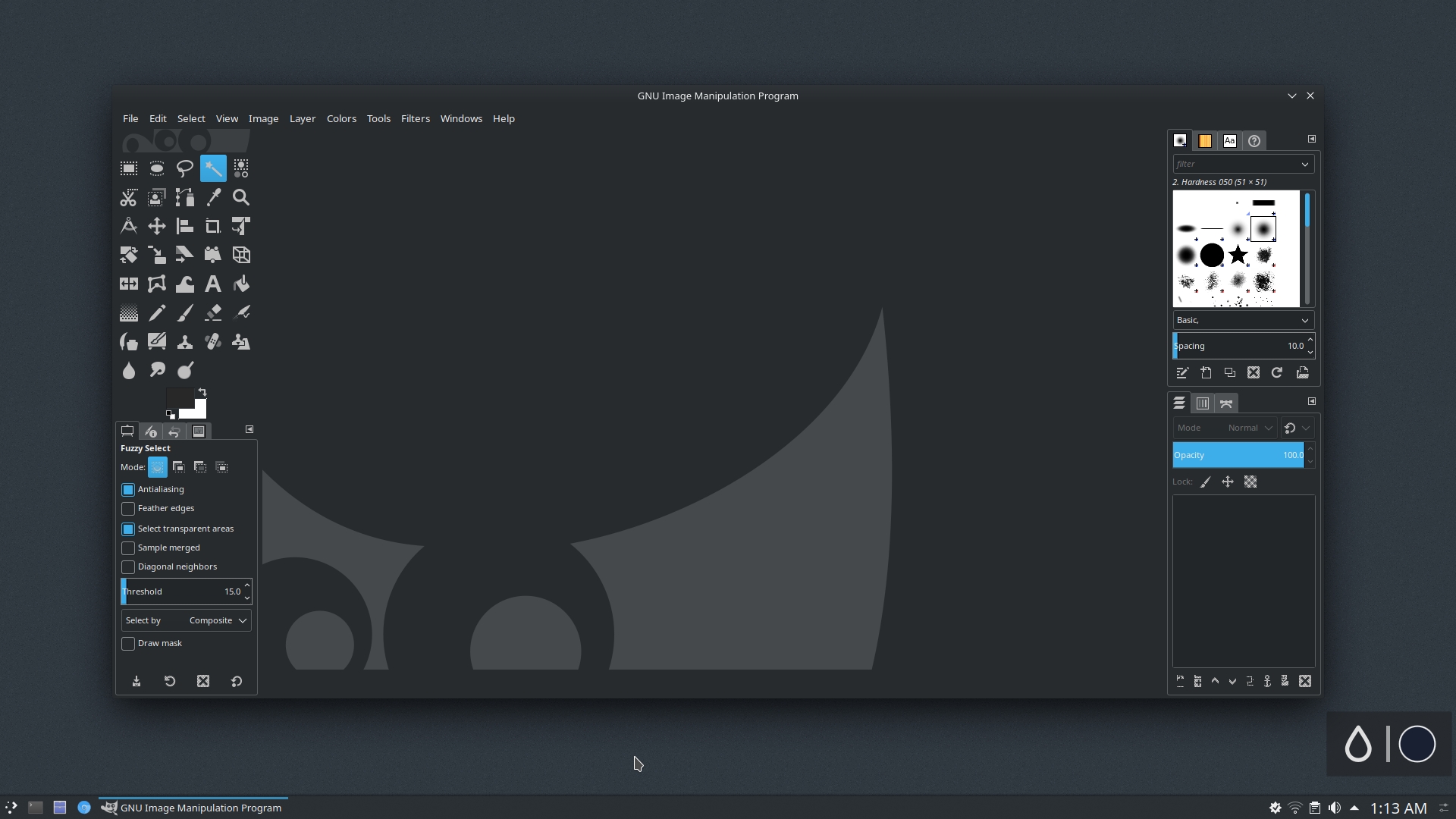Open the File menu

point(130,118)
